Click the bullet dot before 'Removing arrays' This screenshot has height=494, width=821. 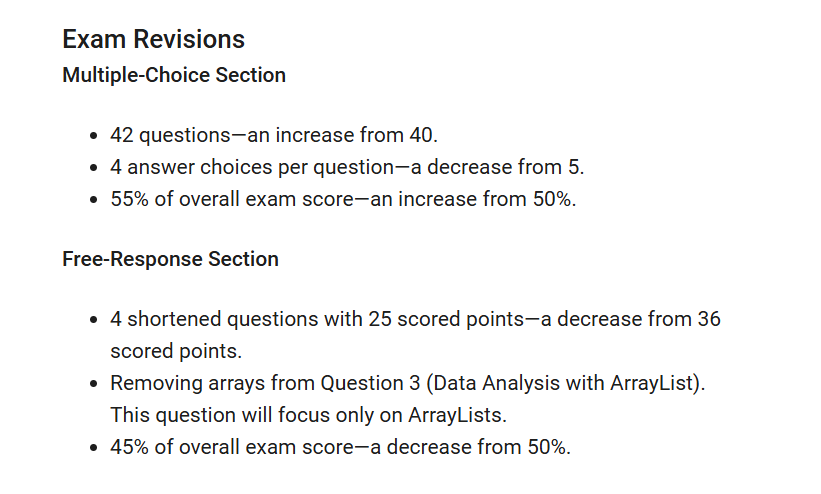[x=93, y=383]
